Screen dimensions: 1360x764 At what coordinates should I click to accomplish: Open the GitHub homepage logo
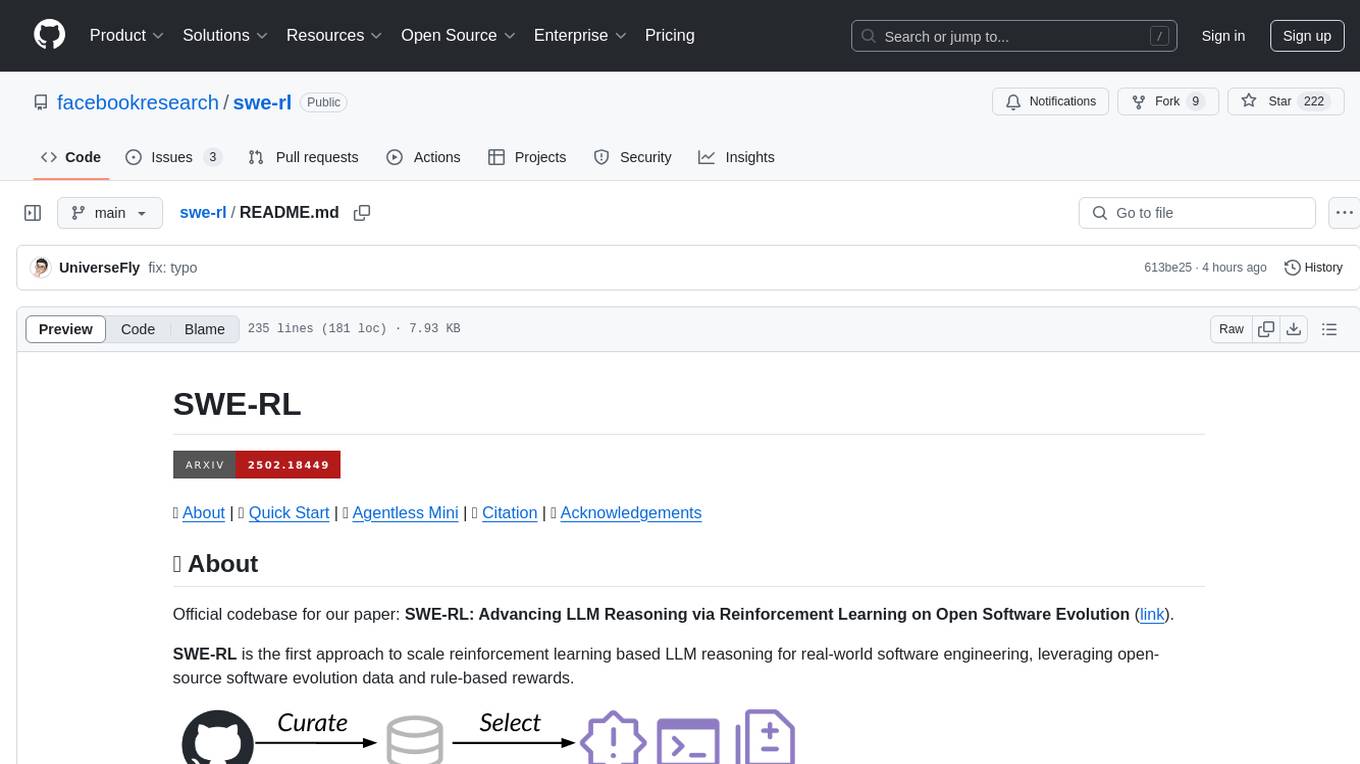tap(49, 35)
